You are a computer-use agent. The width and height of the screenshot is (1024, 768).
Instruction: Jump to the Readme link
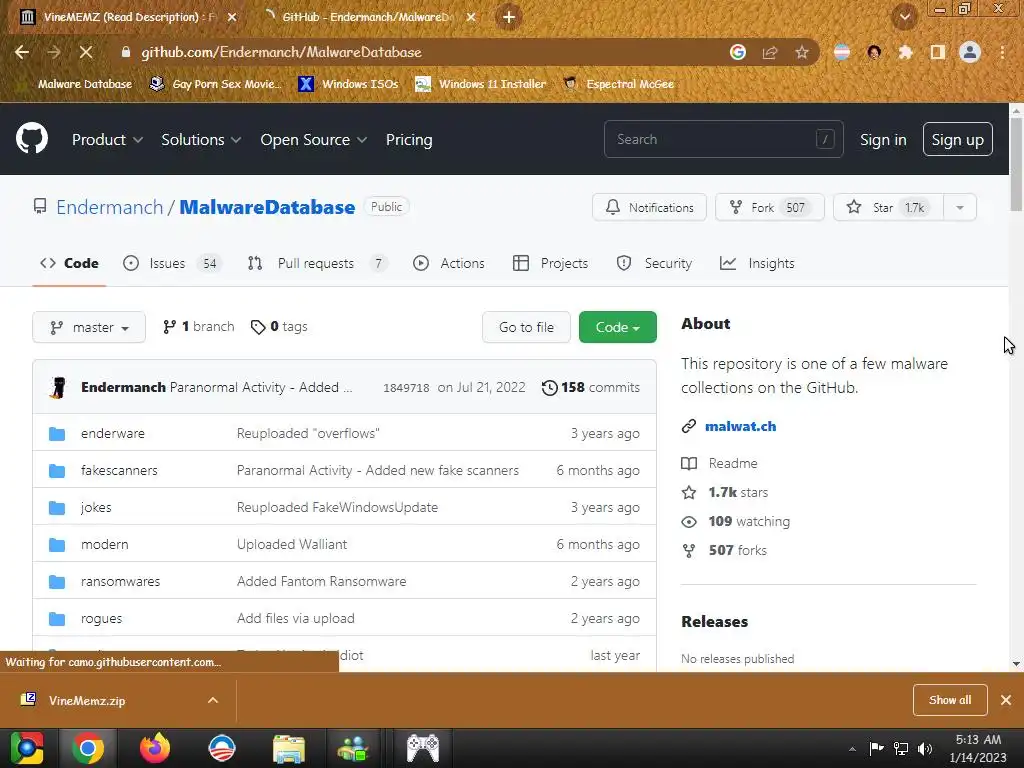720,463
